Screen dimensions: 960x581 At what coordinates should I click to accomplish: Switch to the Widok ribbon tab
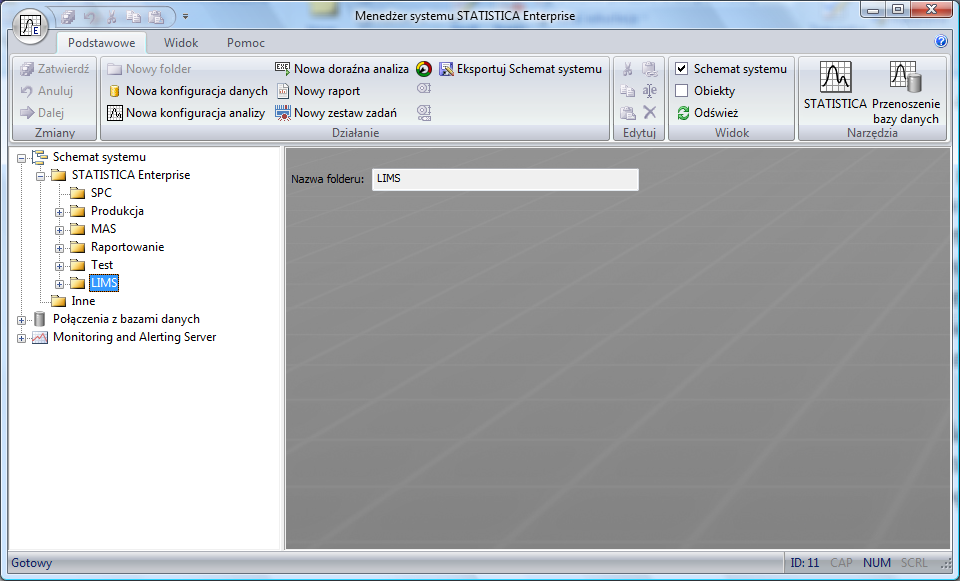181,43
